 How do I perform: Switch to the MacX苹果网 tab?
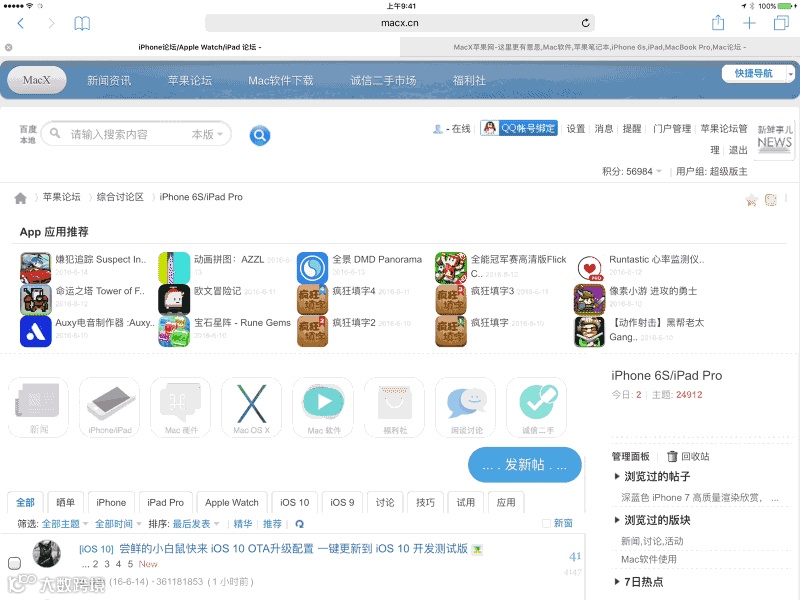coord(599,47)
